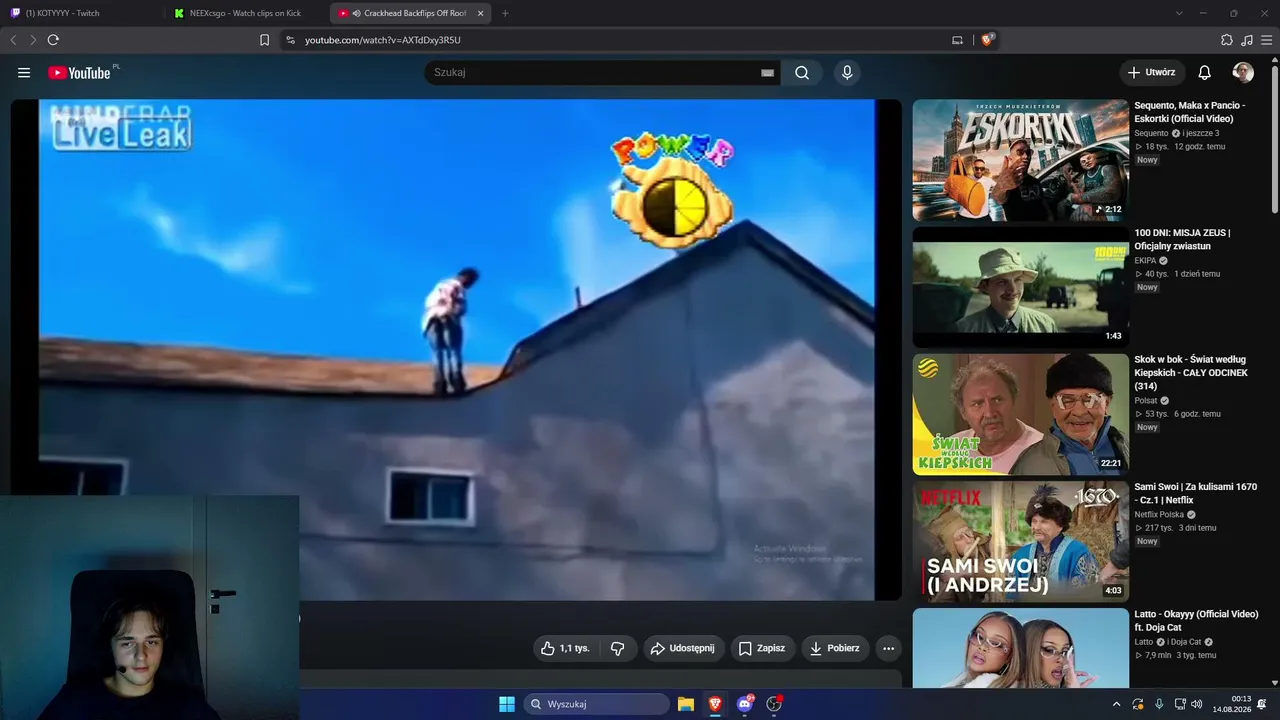Go to the YouTube home logo
Screen dimensions: 1280x720
tap(79, 73)
